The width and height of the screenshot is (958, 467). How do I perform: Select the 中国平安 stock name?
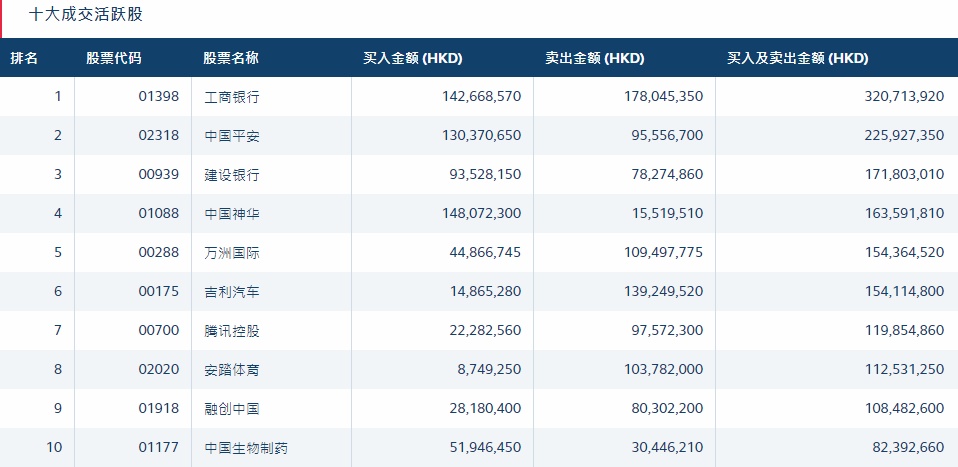[x=232, y=136]
